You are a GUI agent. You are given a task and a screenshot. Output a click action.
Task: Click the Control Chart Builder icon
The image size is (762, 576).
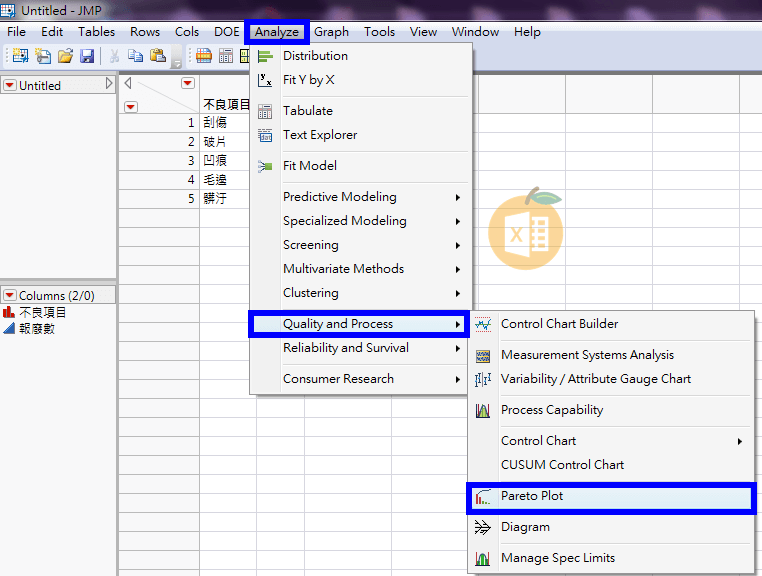click(x=483, y=324)
